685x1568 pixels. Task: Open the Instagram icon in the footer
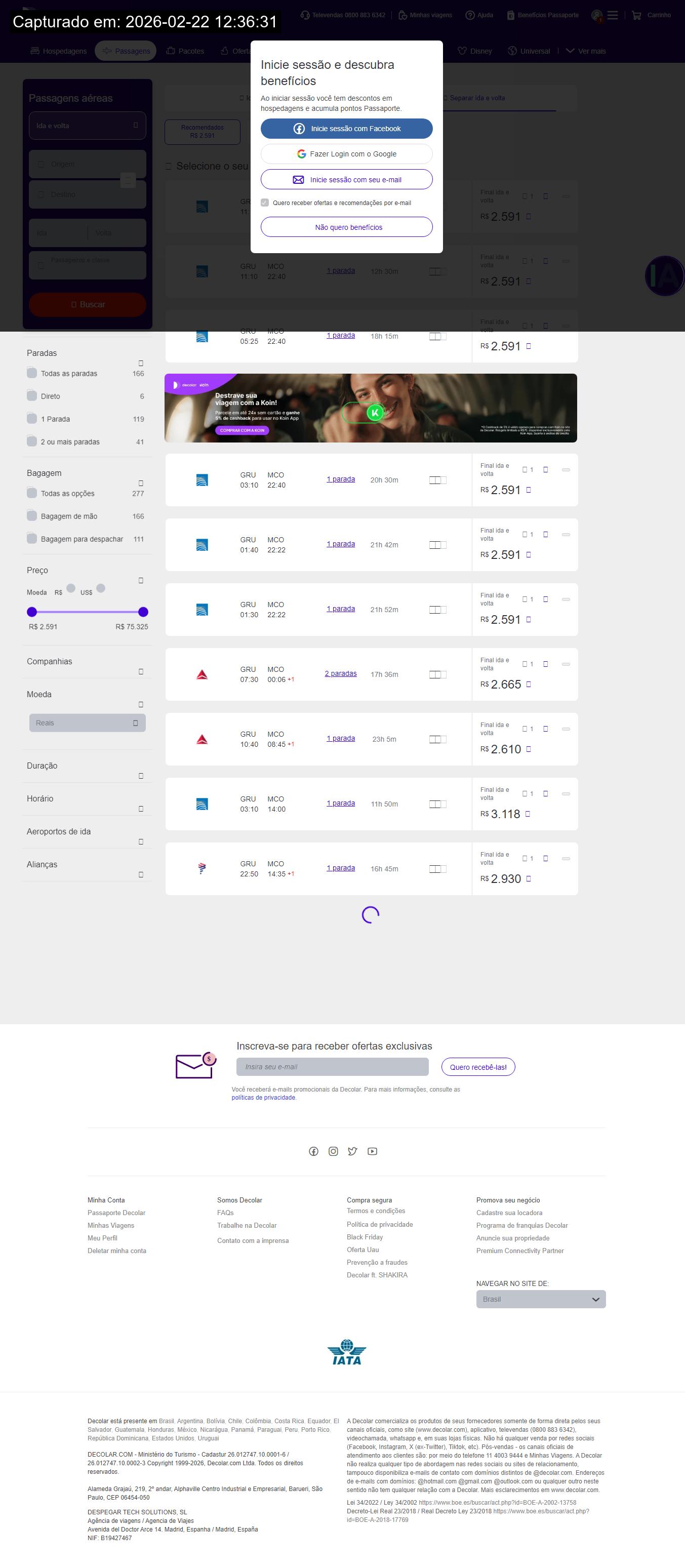[333, 1151]
